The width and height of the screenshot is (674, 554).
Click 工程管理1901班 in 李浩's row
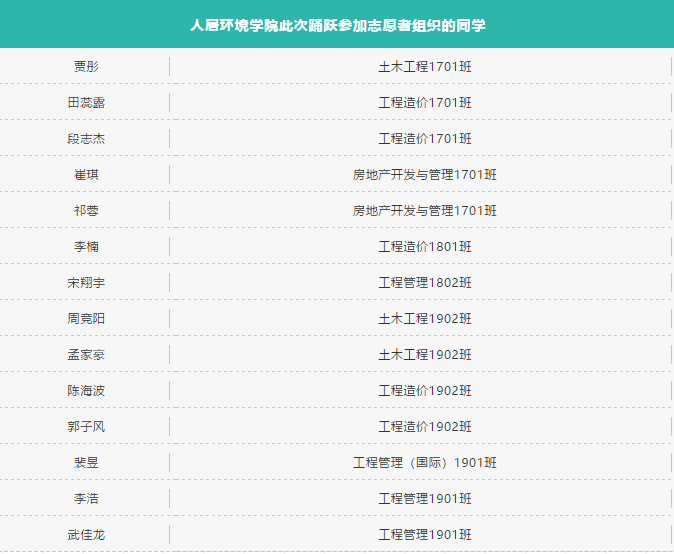[425, 499]
